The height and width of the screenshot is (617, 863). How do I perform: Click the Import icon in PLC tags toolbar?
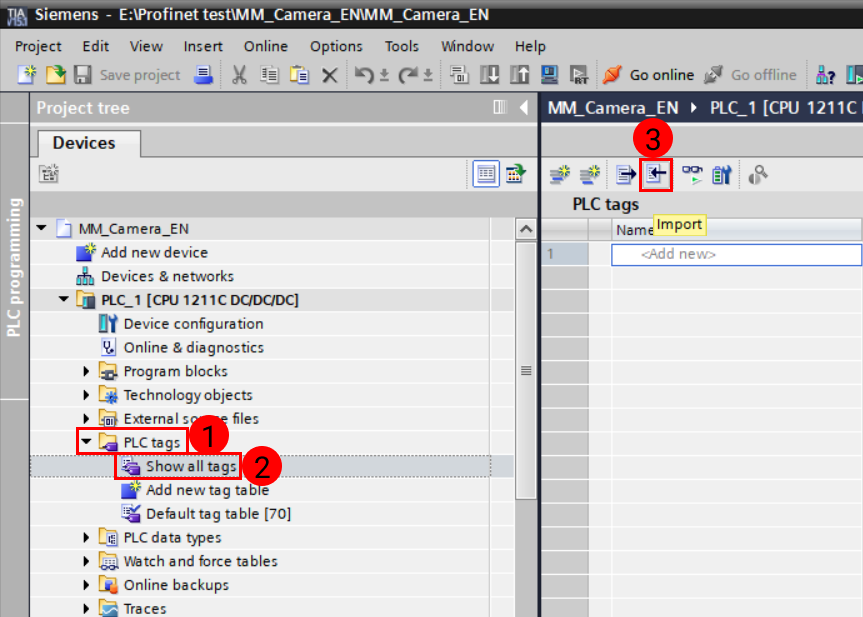pyautogui.click(x=656, y=174)
